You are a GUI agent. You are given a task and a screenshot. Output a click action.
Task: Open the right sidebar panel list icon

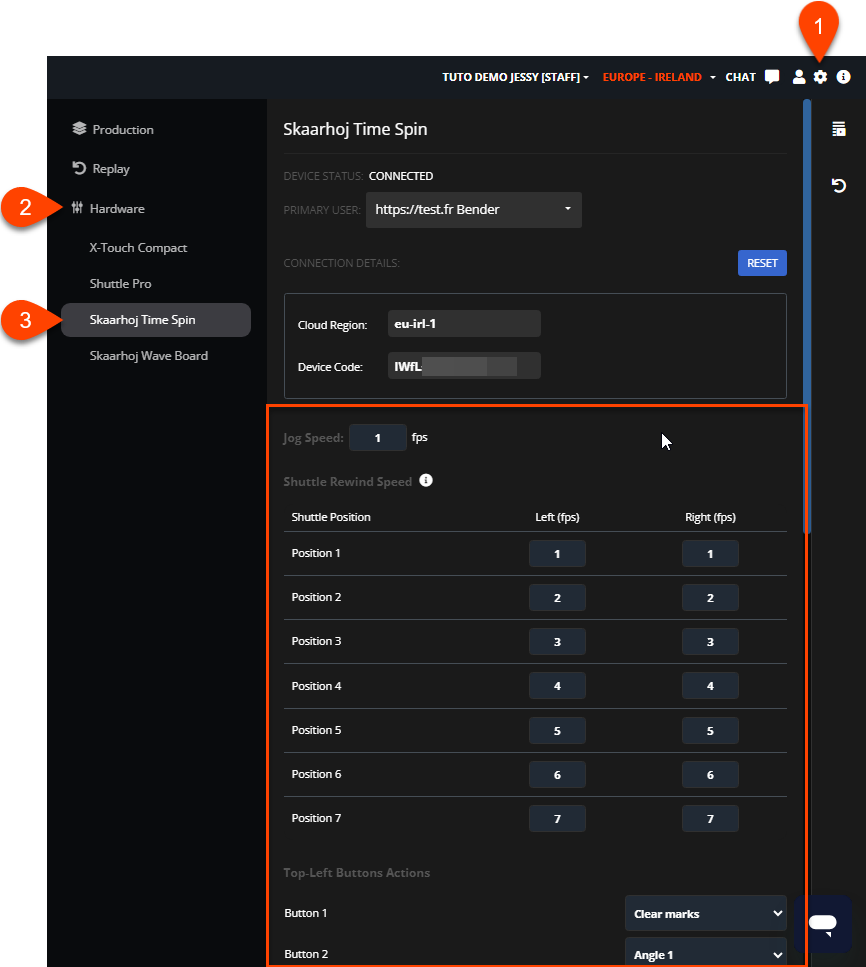coord(839,129)
